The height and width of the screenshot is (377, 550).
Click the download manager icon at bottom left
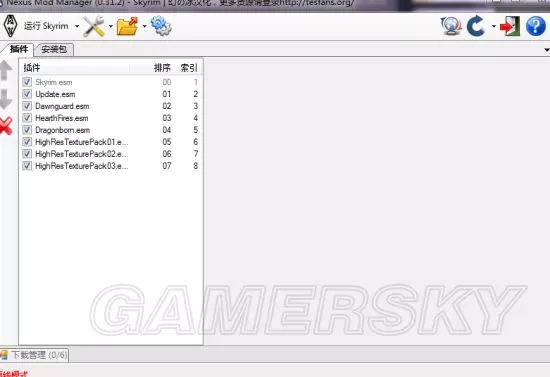tap(4, 355)
